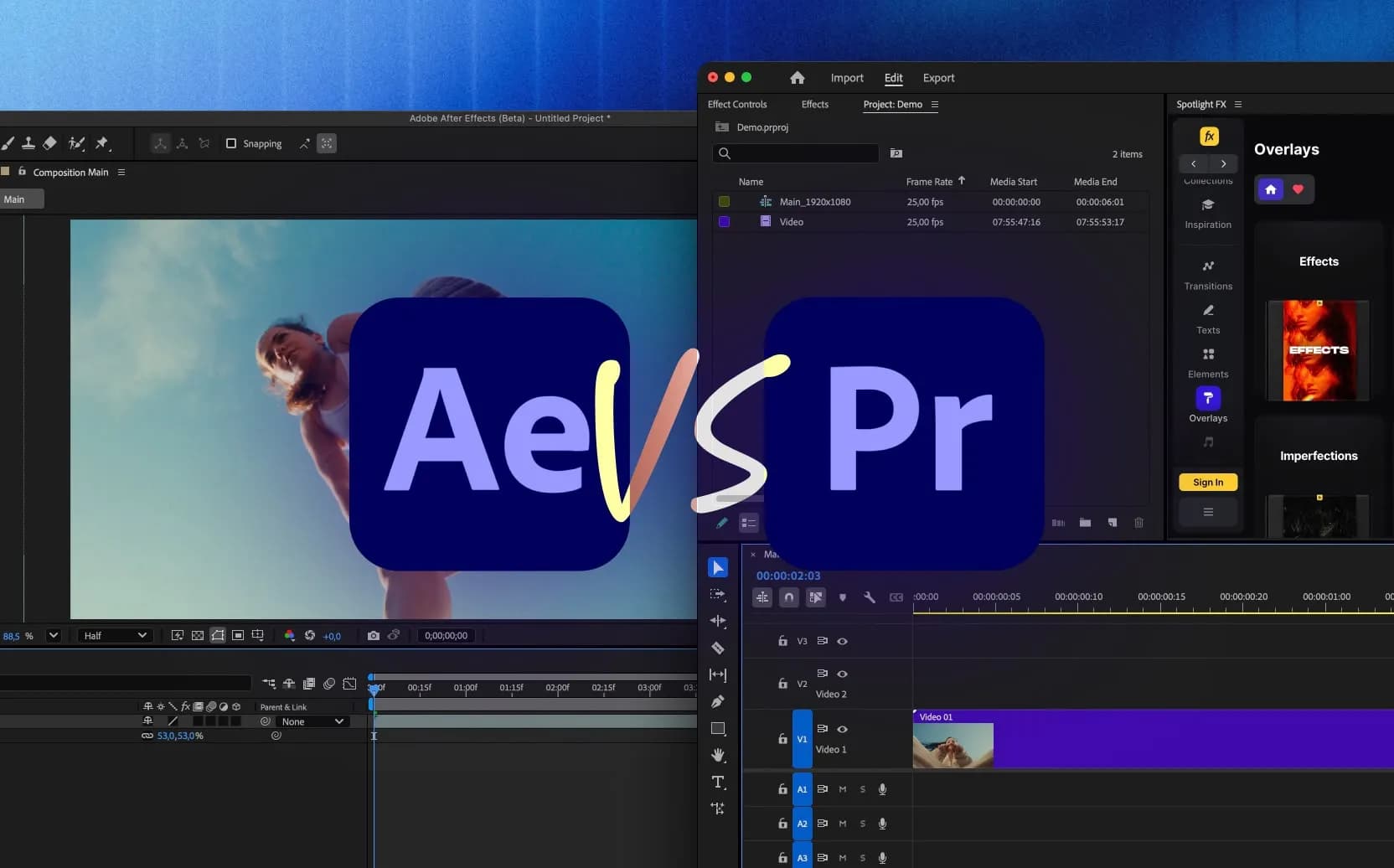Click the +0,0 exposure value
Viewport: 1394px width, 868px height.
pos(332,636)
